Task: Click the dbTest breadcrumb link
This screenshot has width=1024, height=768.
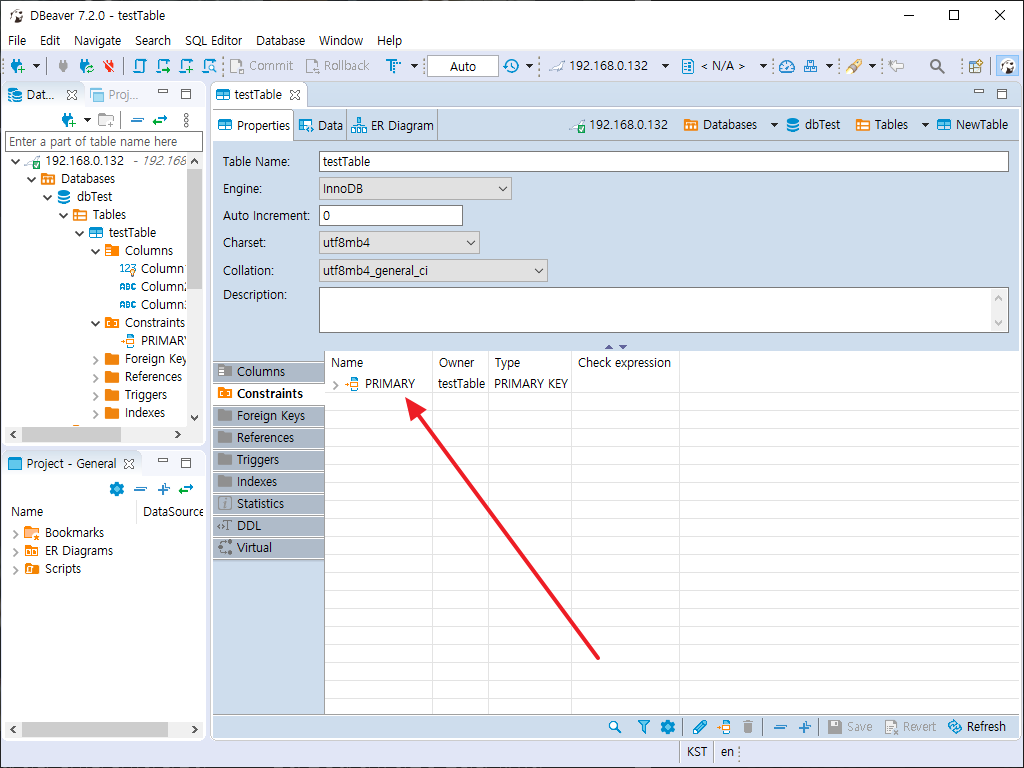Action: coord(813,125)
